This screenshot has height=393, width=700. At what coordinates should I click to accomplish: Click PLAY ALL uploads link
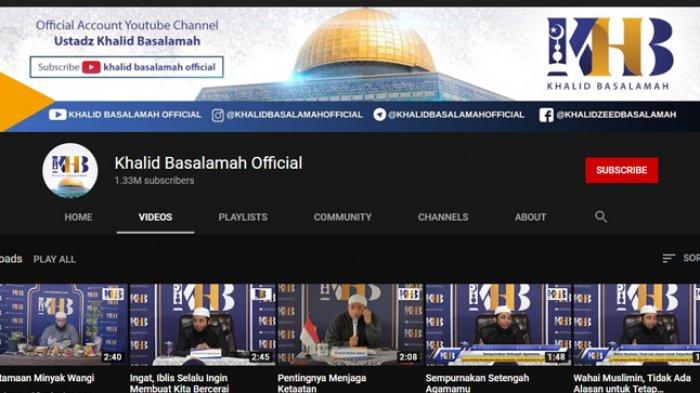(54, 259)
